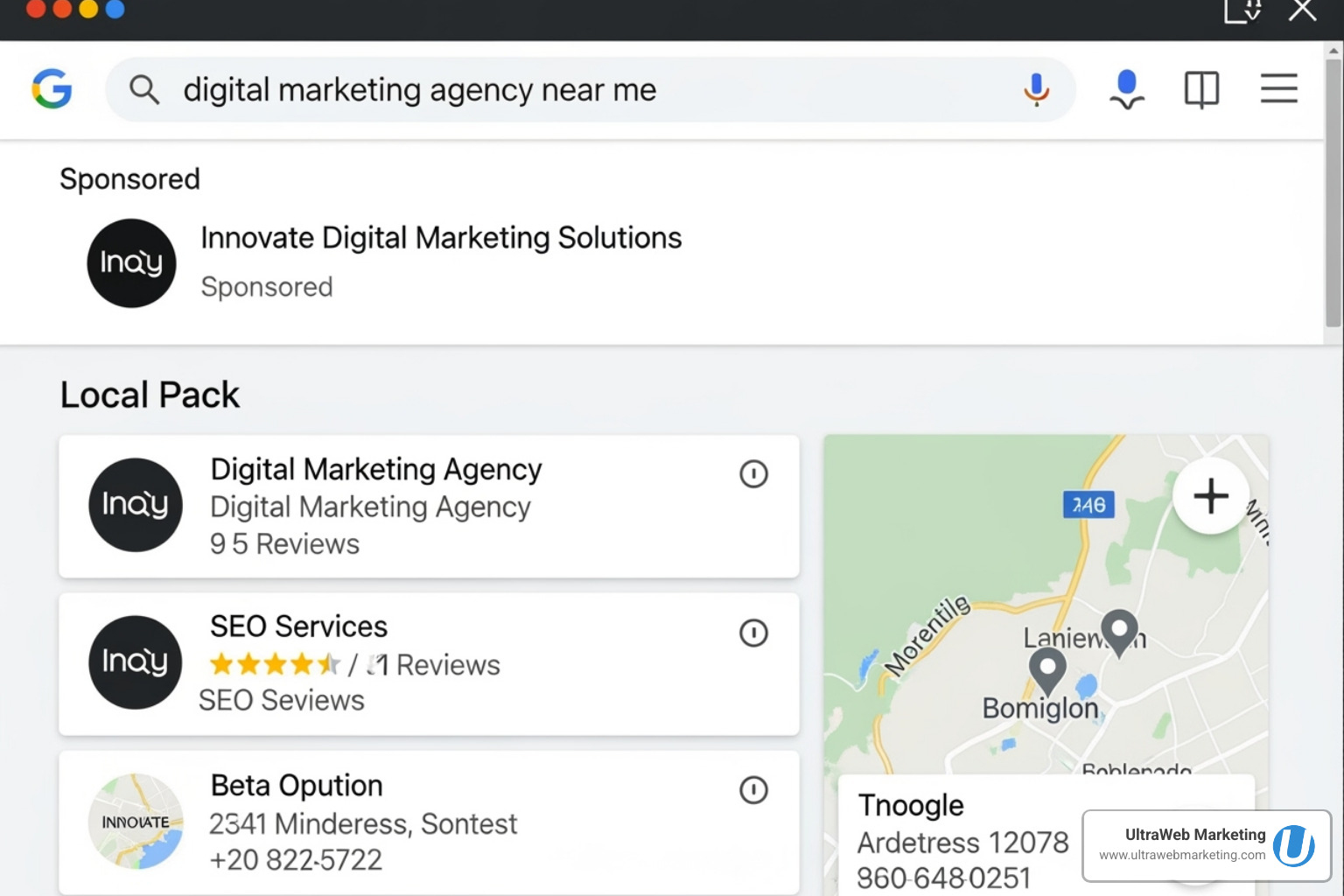Activate voice search with the microphone icon
Viewport: 1344px width, 896px height.
coord(1036,88)
